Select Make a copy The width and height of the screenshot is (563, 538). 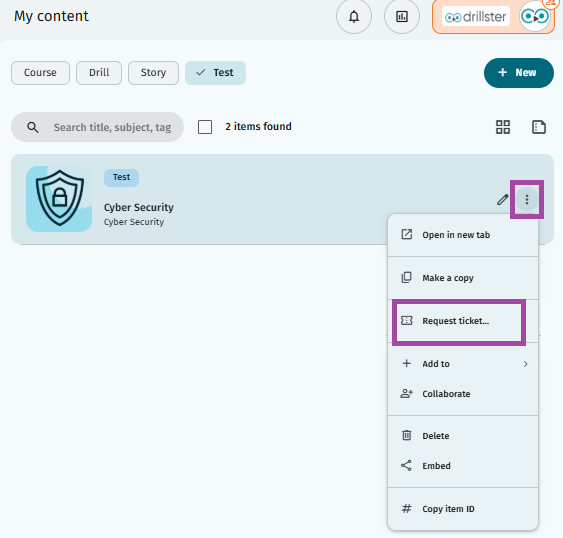463,278
